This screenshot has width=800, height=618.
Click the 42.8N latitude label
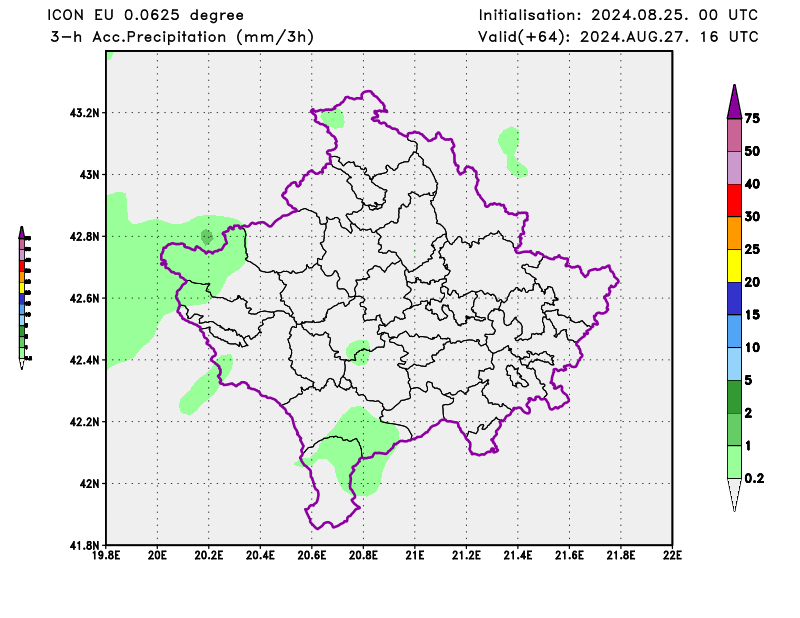(x=85, y=236)
